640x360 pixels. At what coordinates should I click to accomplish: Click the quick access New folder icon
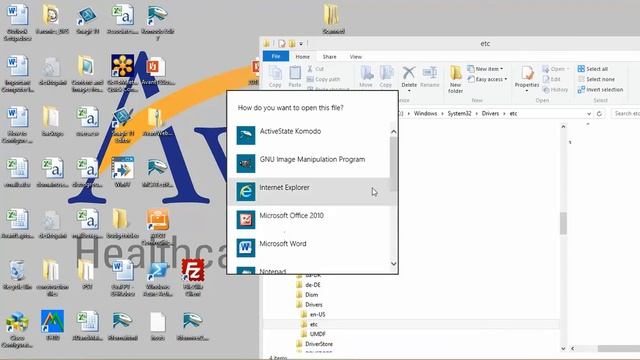click(x=292, y=43)
